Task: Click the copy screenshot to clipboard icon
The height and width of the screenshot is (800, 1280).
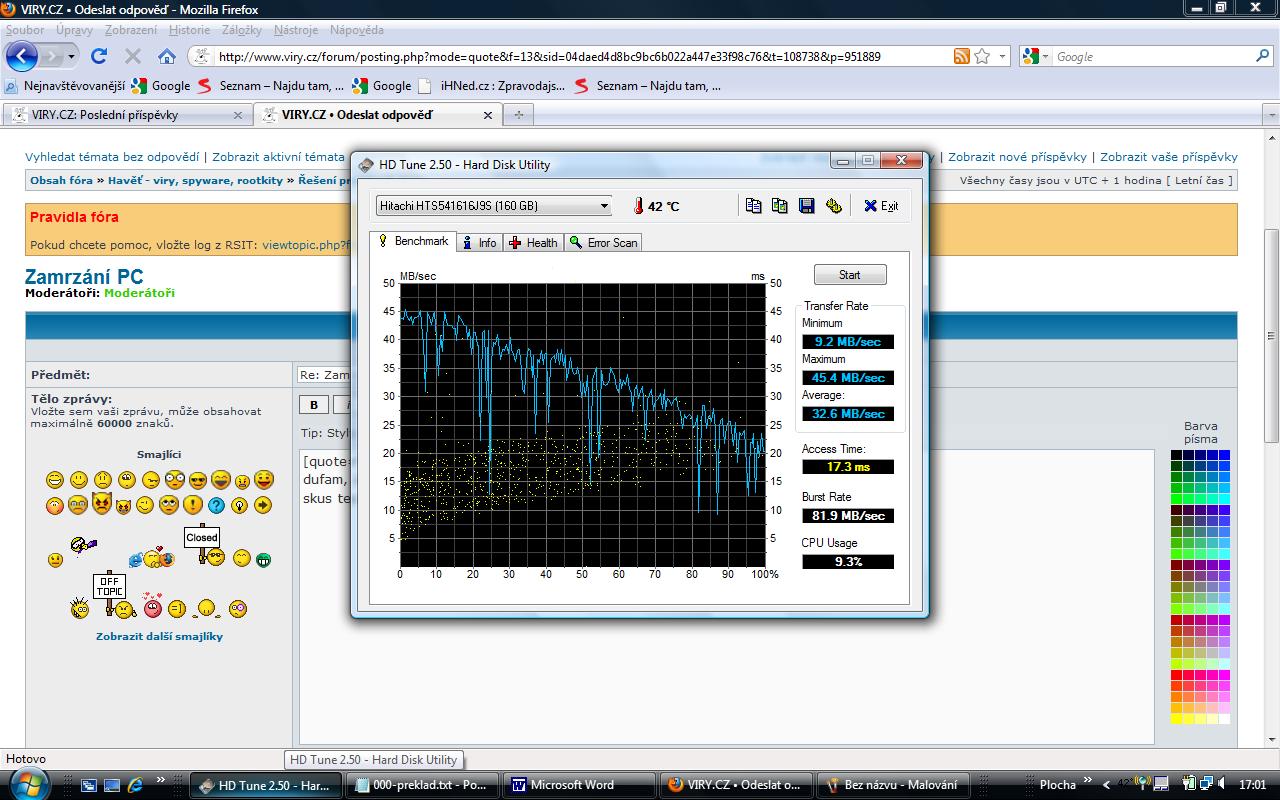Action: pos(780,206)
